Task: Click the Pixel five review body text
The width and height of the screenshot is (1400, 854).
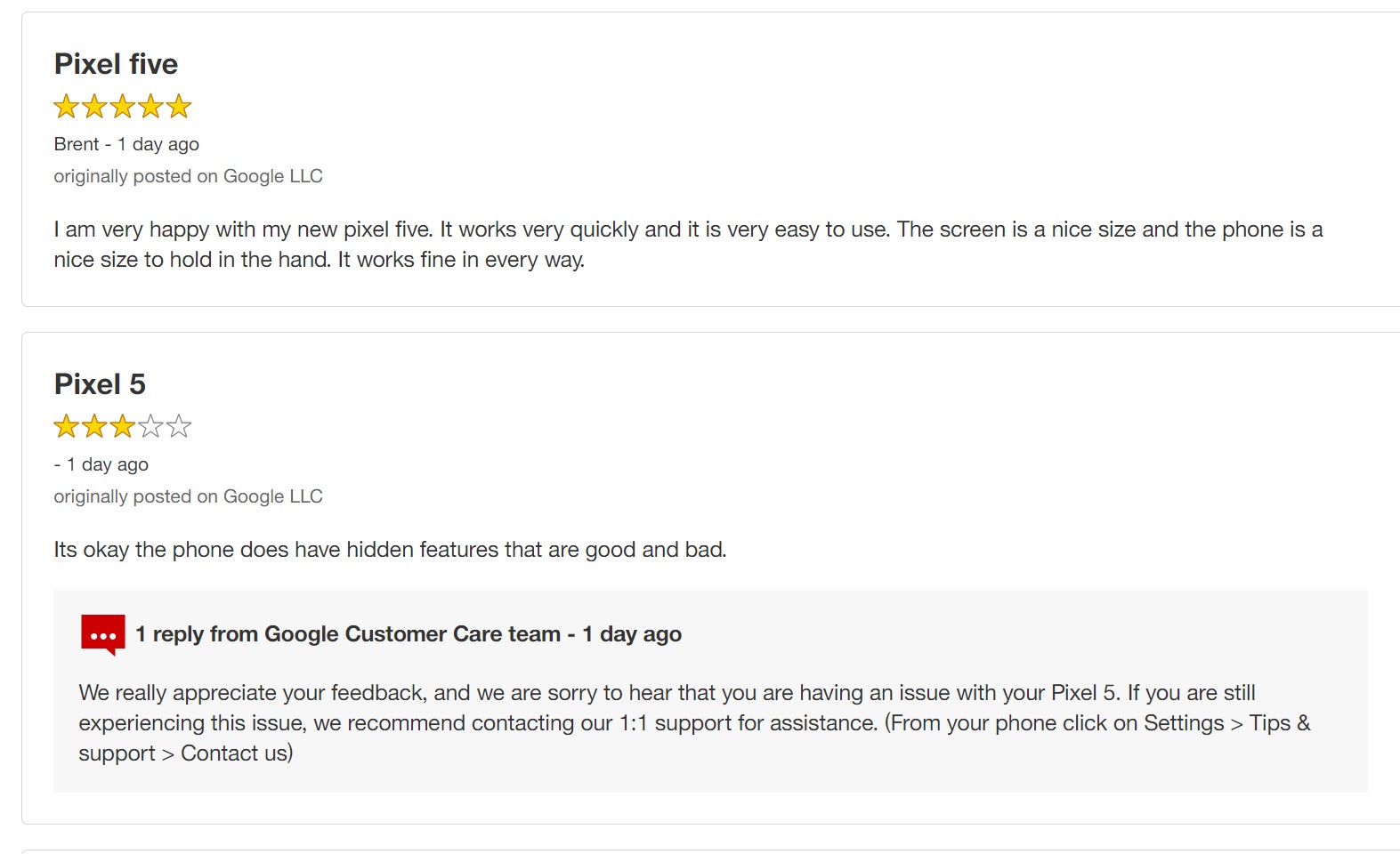Action: pyautogui.click(x=688, y=245)
